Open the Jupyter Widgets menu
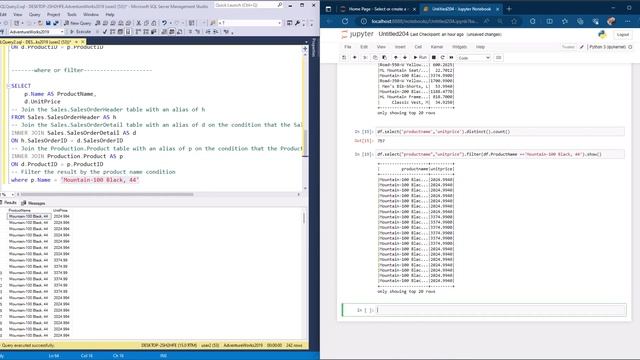640x360 pixels. pos(459,47)
